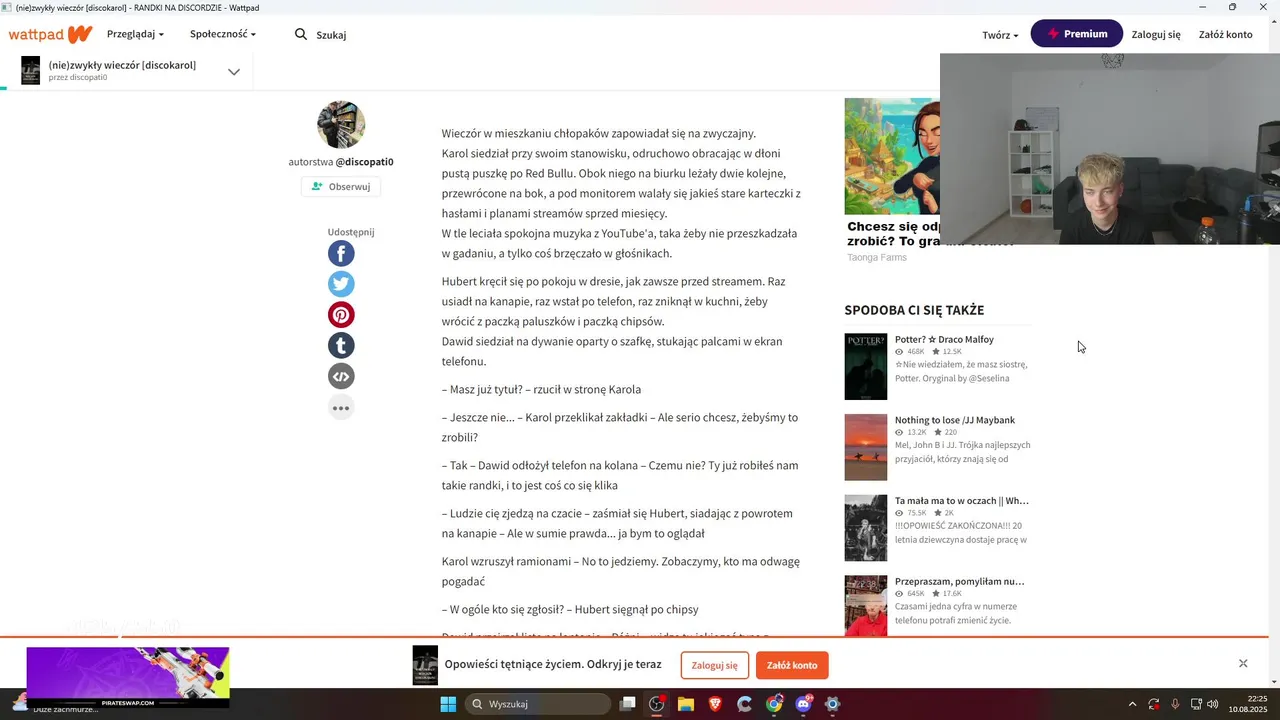
Task: Open the Przeglądaj menu
Action: coord(135,34)
